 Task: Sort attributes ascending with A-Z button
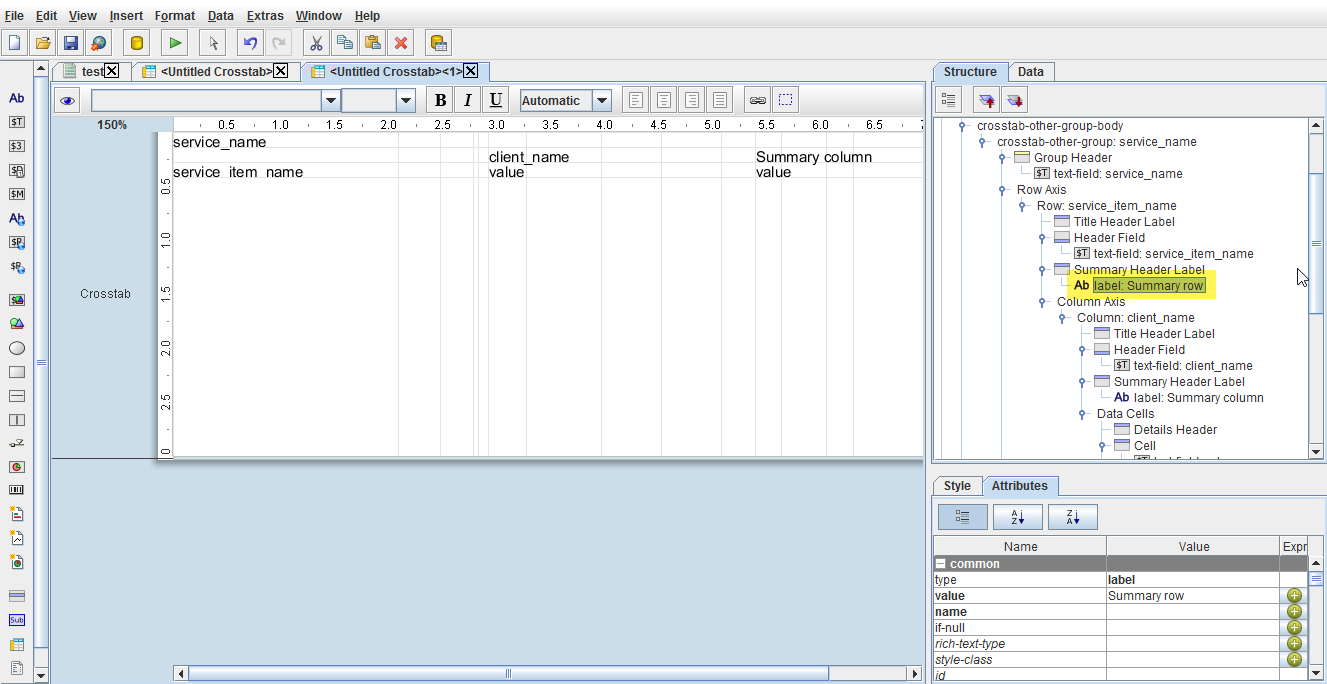1016,516
